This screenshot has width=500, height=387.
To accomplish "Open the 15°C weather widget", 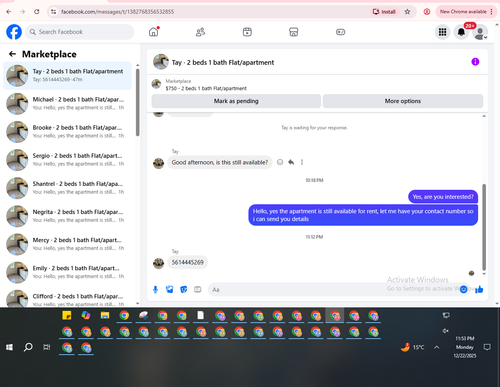I will pyautogui.click(x=413, y=347).
